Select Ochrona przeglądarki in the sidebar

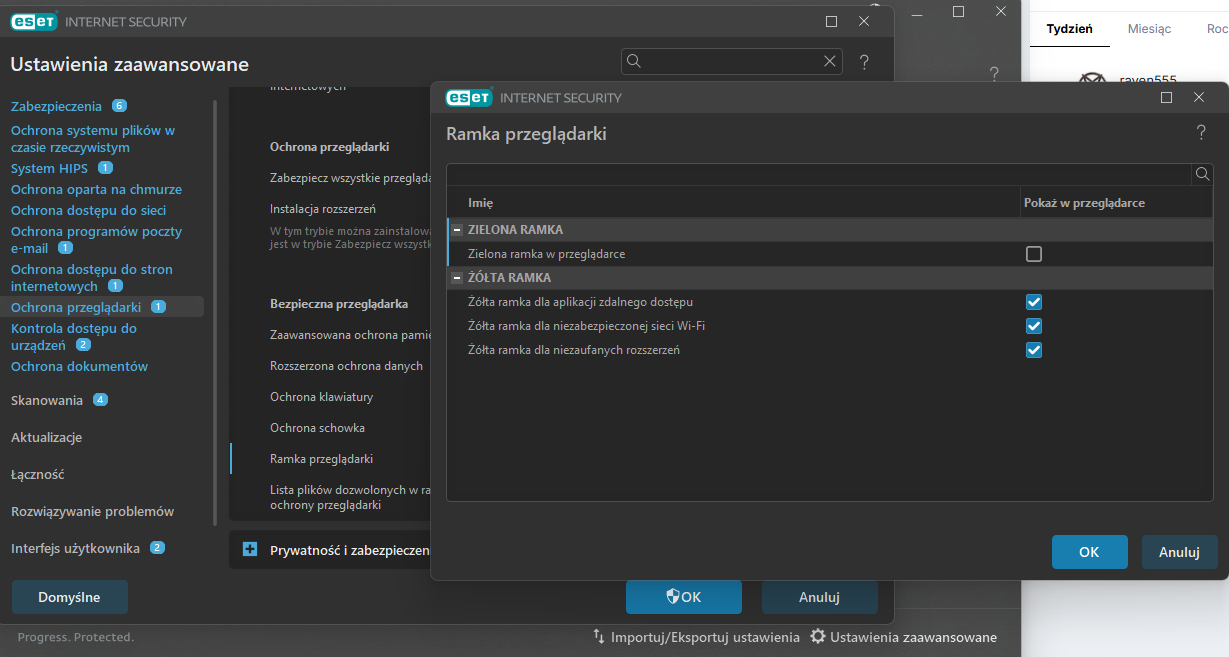76,307
